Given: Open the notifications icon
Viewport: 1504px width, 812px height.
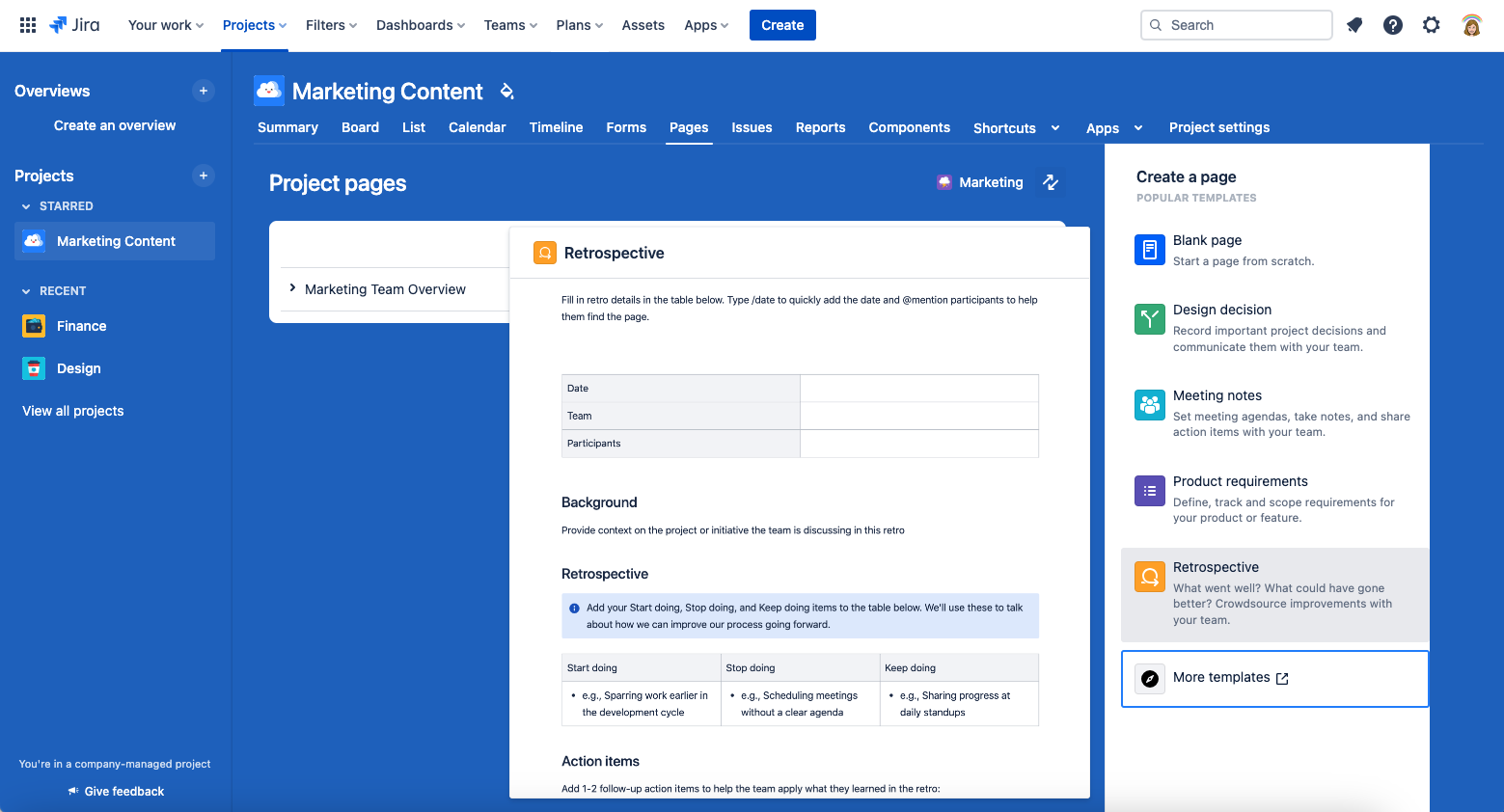Looking at the screenshot, I should click(x=1354, y=25).
